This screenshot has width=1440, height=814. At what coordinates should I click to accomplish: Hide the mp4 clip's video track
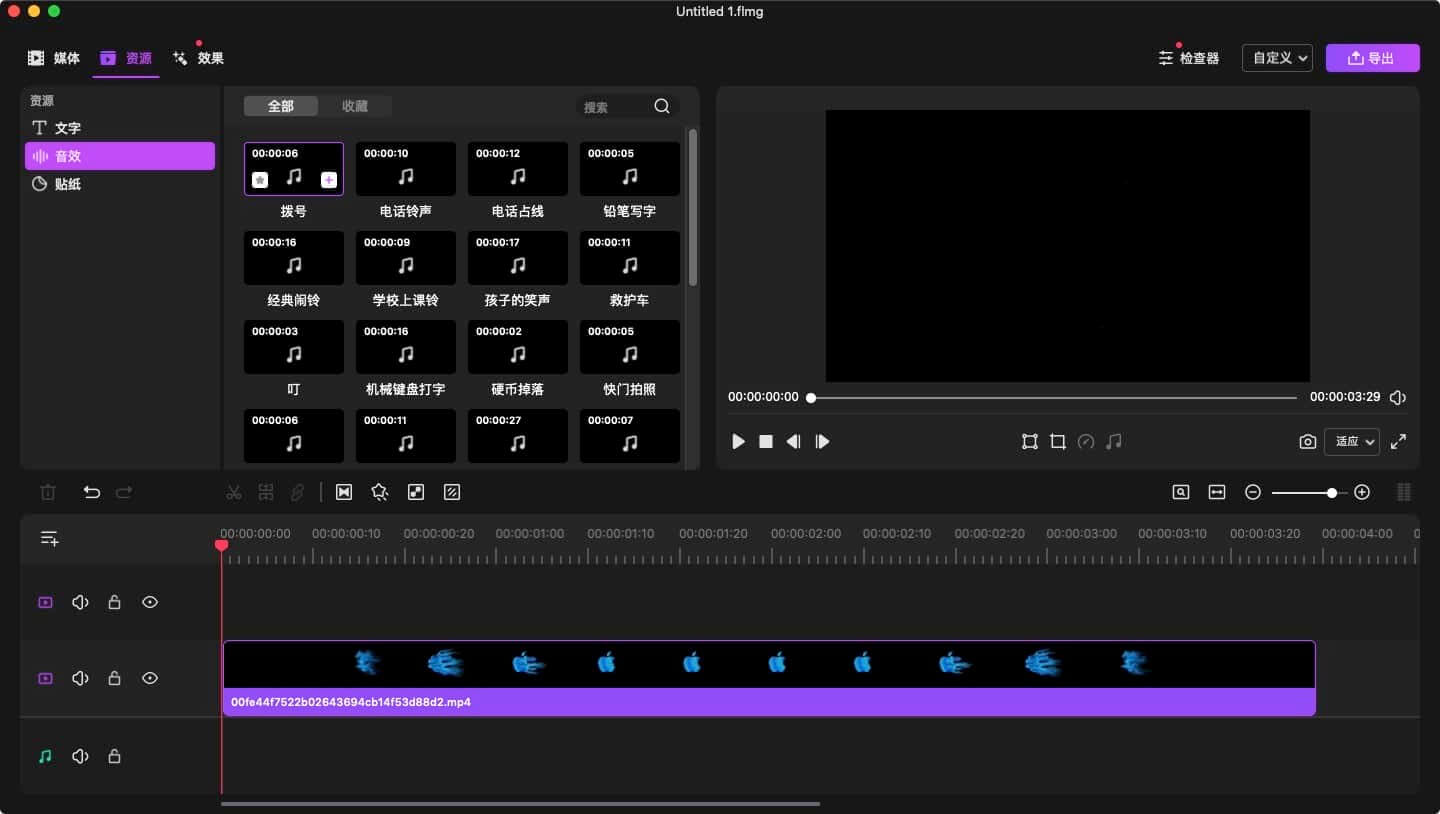pos(150,678)
